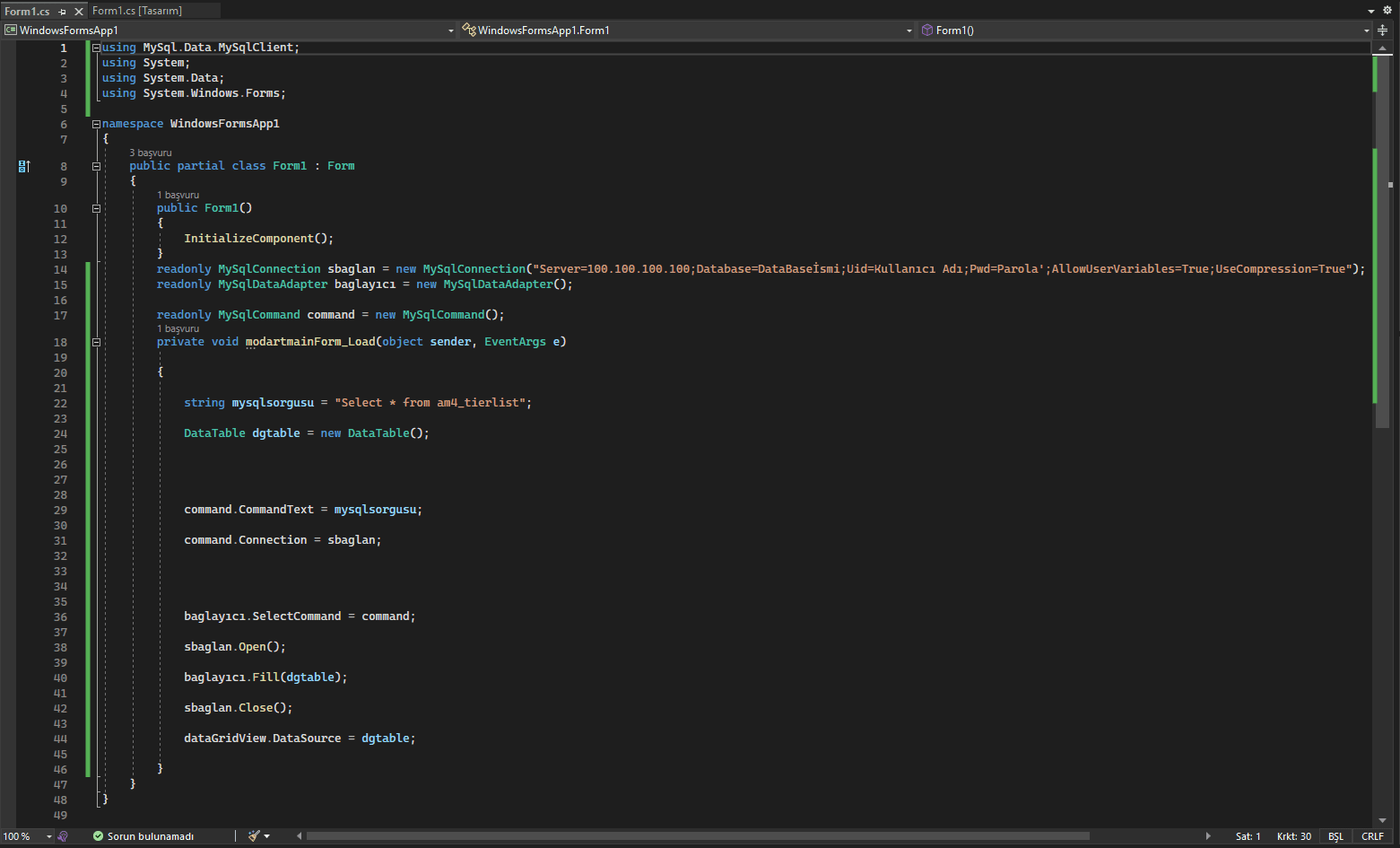
Task: Click the split editor icon below the gear
Action: [1382, 30]
